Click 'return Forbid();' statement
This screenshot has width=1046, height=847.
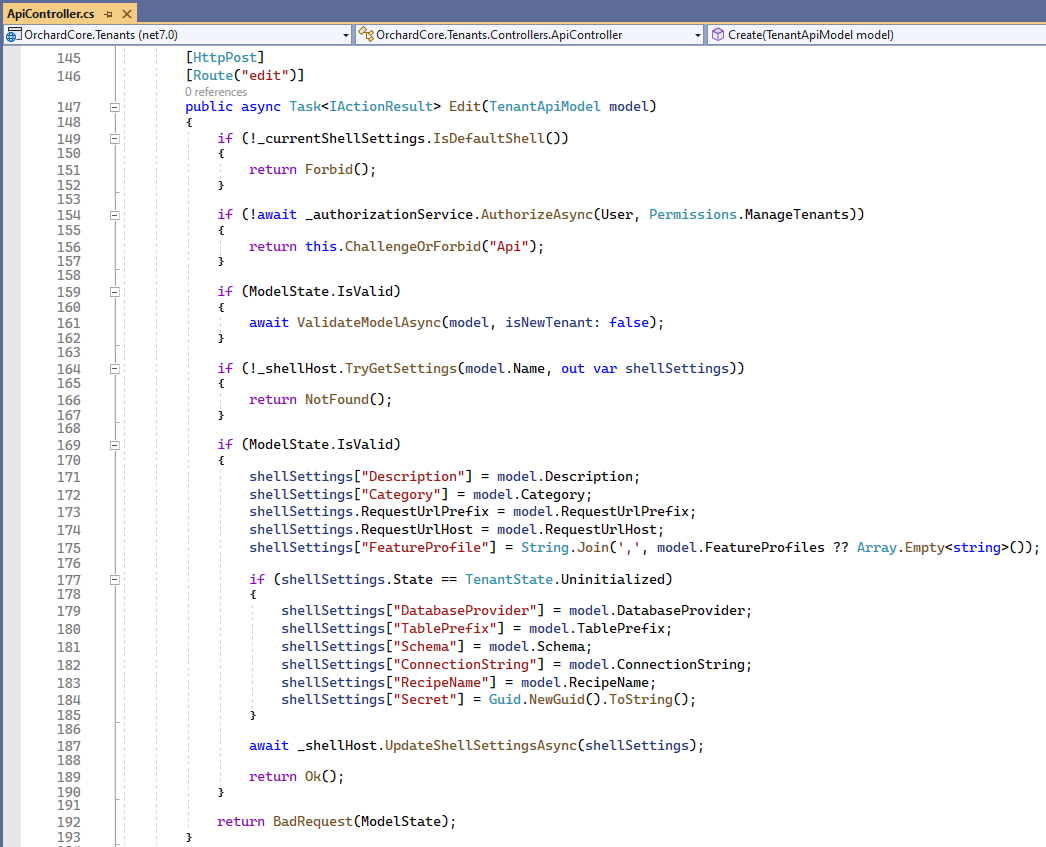(312, 169)
